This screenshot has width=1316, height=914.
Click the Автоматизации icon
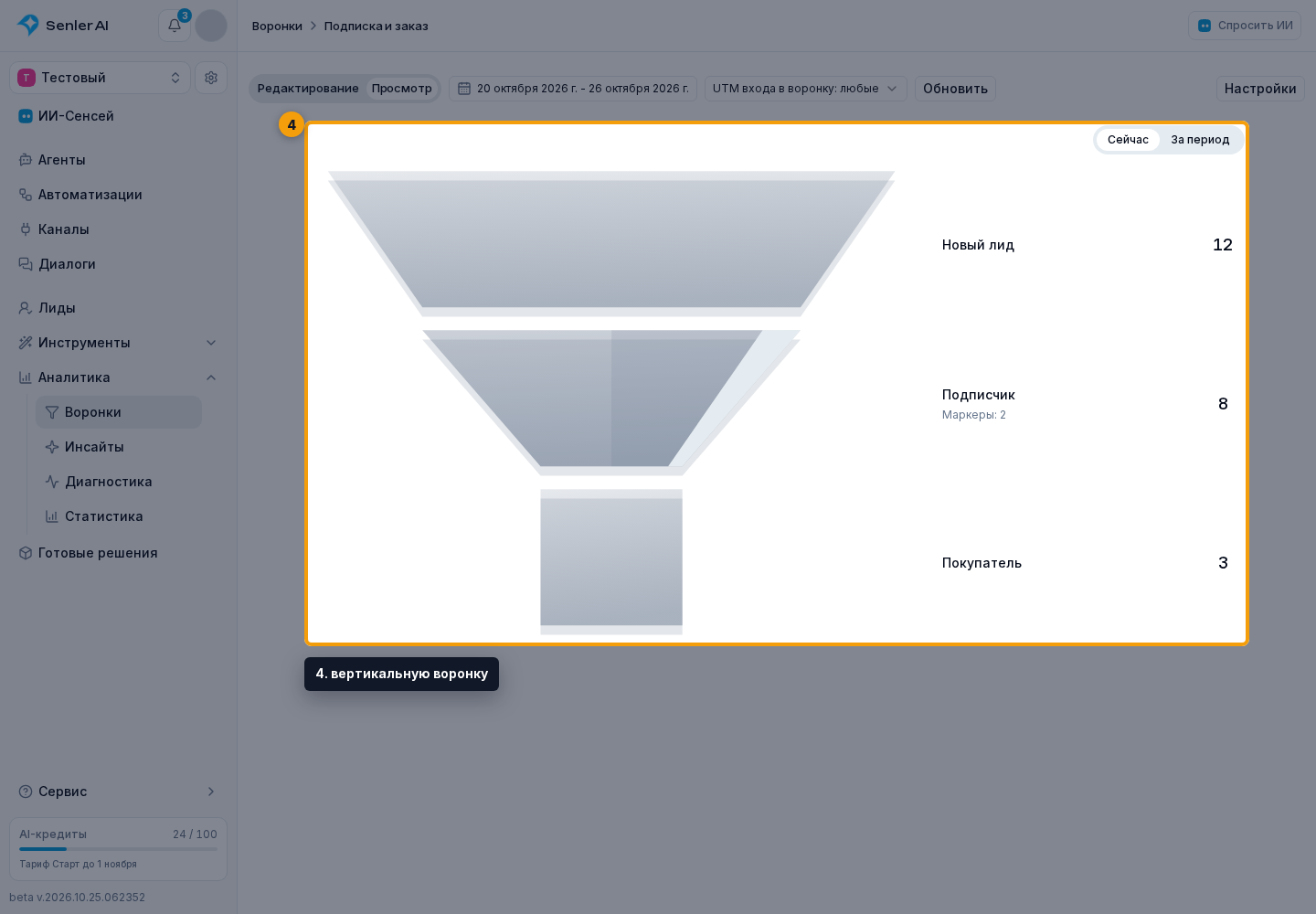26,195
